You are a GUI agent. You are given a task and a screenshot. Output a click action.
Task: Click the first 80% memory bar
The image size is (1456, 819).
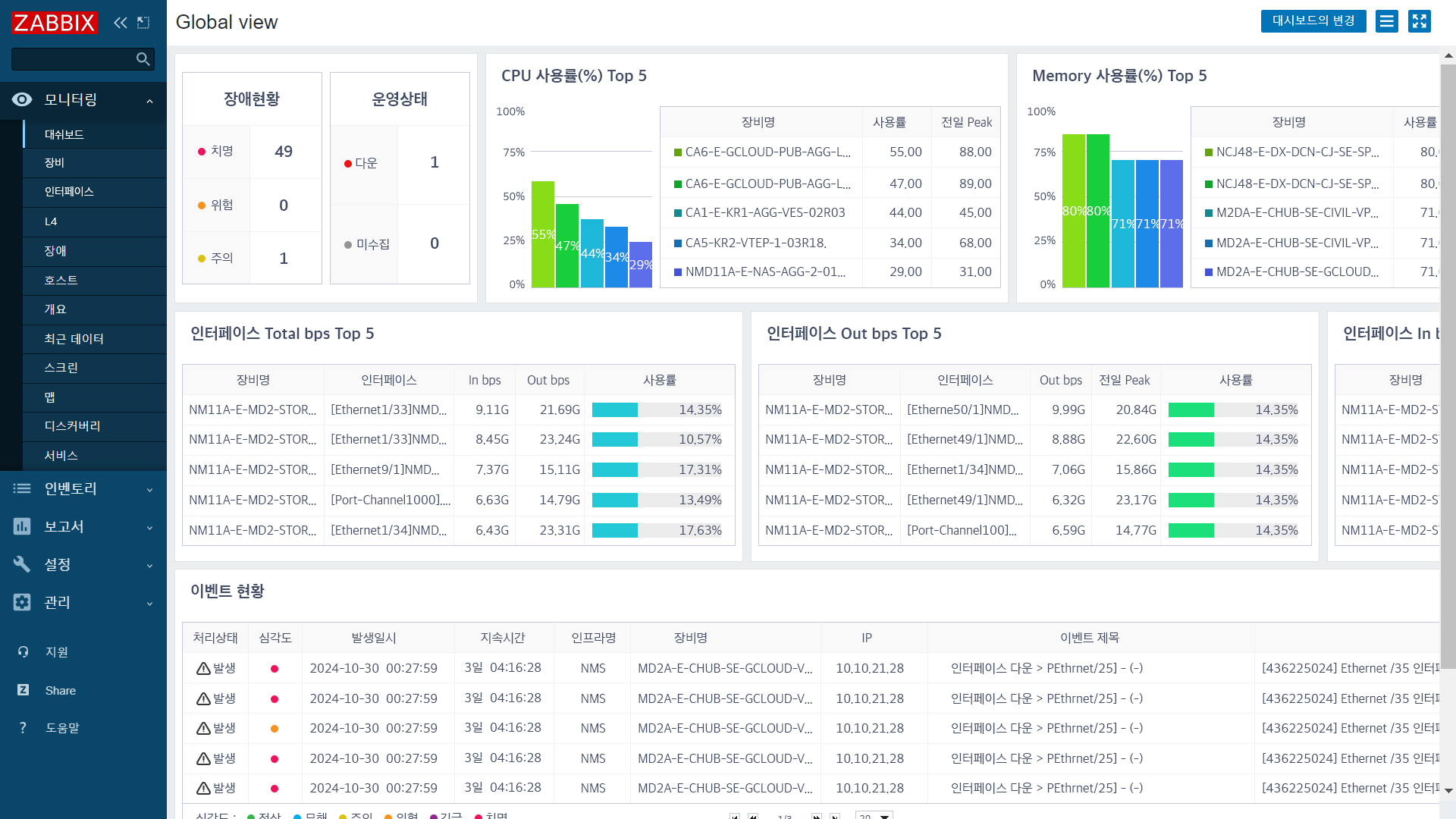(x=1074, y=211)
